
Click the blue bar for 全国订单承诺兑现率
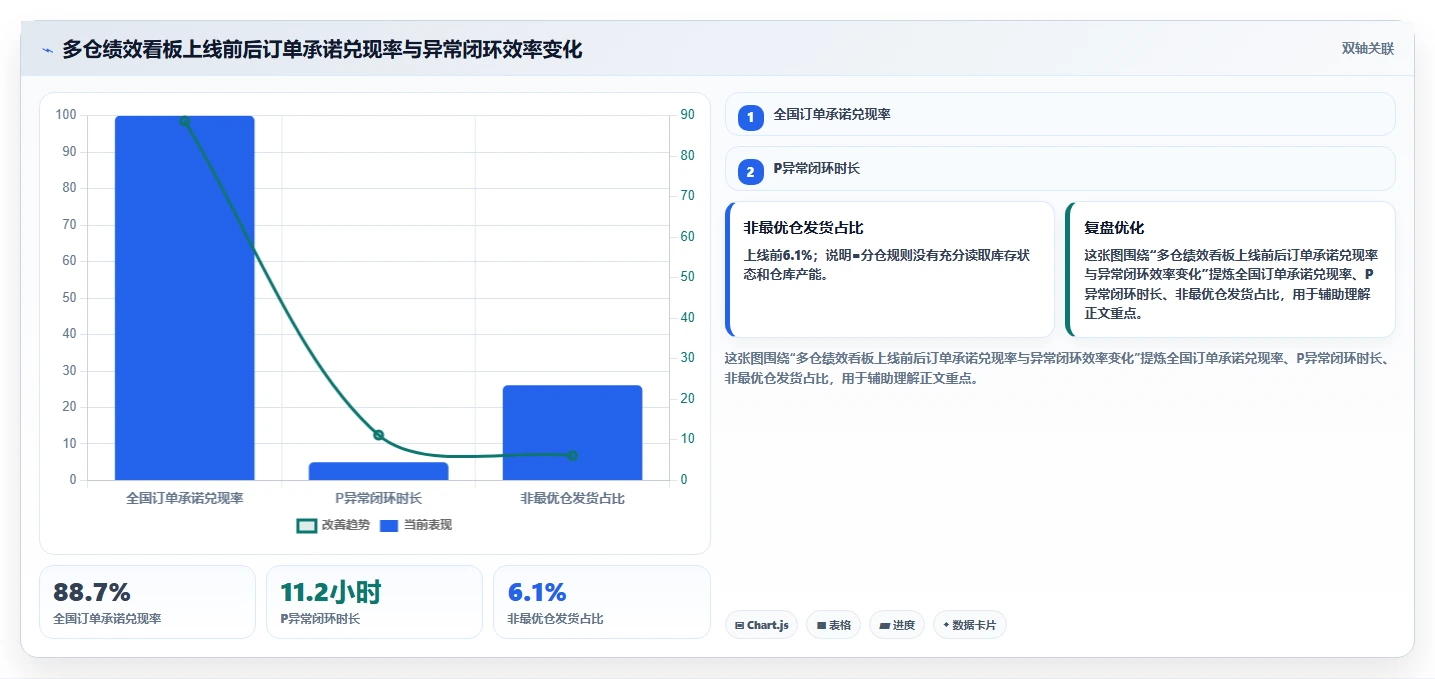click(184, 298)
